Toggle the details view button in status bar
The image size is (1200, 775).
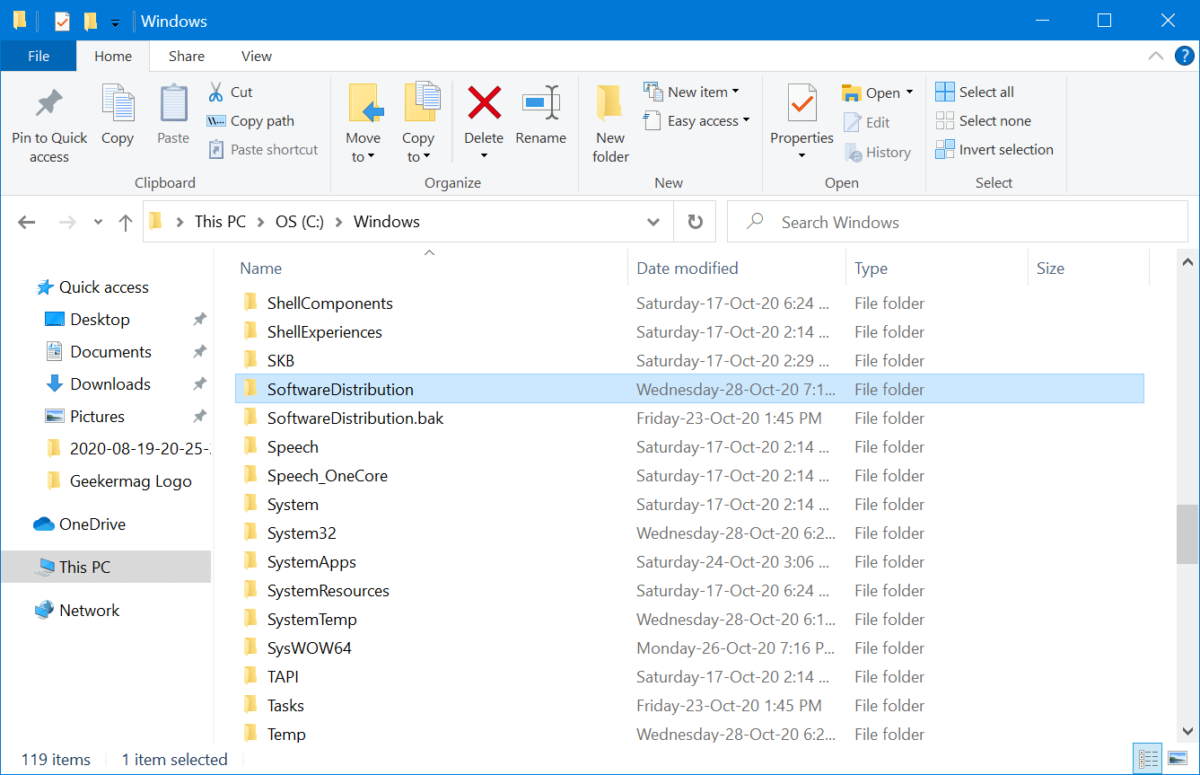1149,759
